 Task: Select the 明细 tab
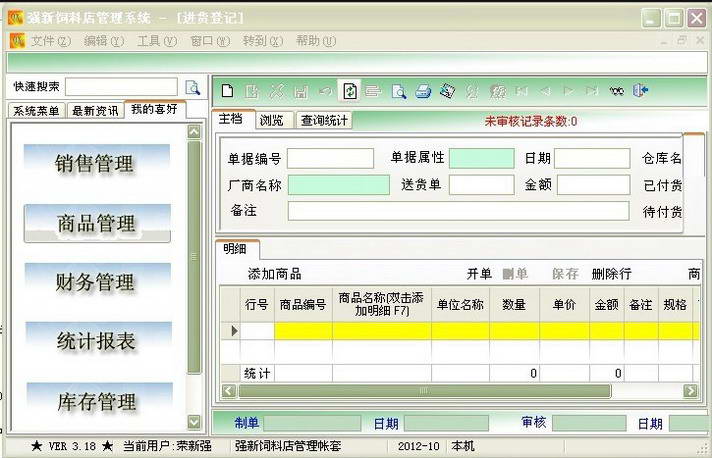click(236, 249)
